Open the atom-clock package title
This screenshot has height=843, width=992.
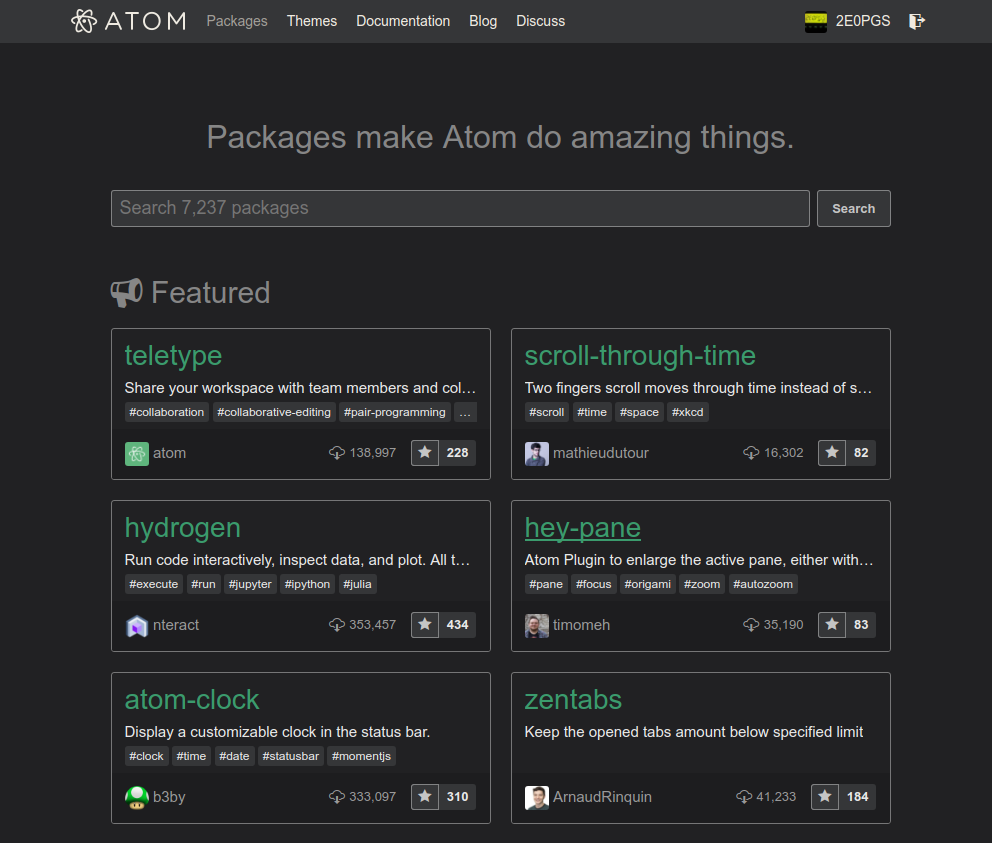[192, 700]
